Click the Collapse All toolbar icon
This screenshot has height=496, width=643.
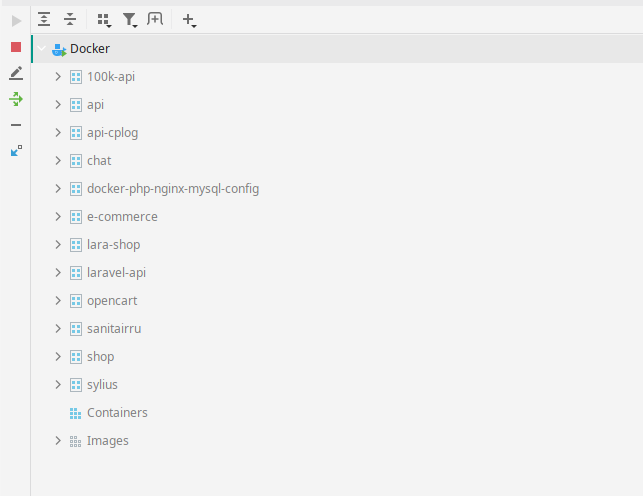(70, 19)
